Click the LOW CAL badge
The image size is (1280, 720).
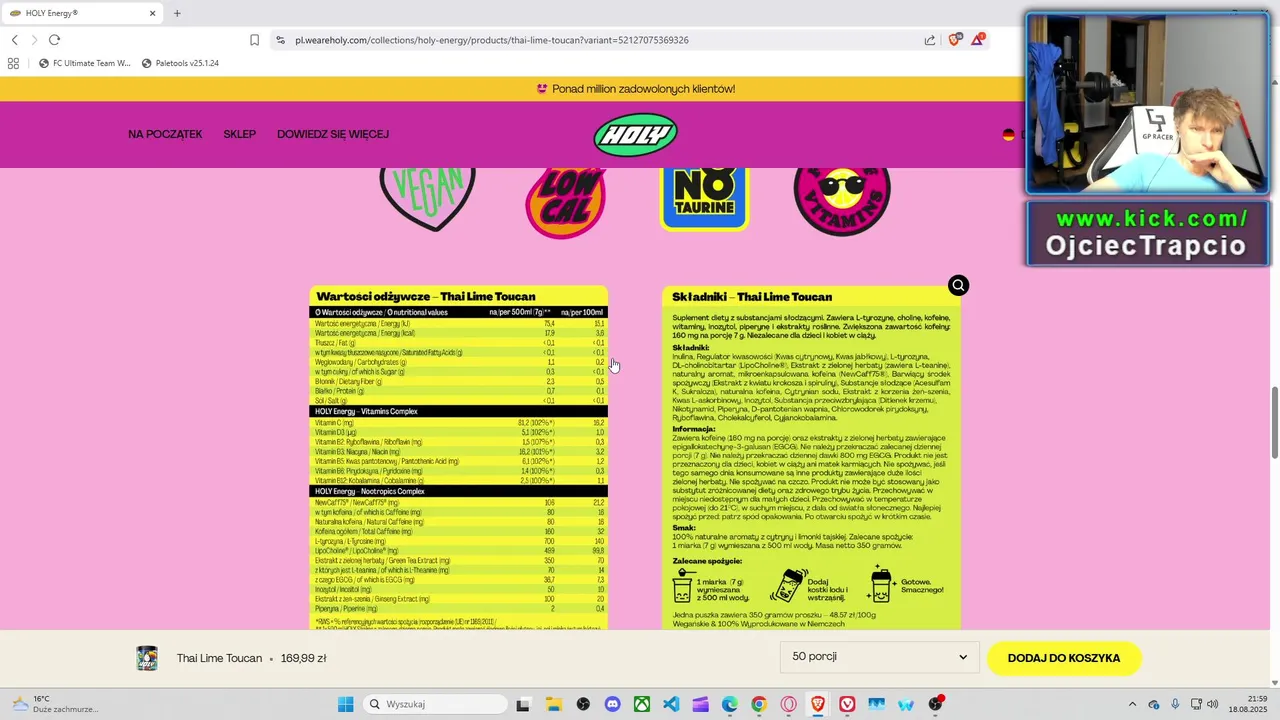[566, 202]
